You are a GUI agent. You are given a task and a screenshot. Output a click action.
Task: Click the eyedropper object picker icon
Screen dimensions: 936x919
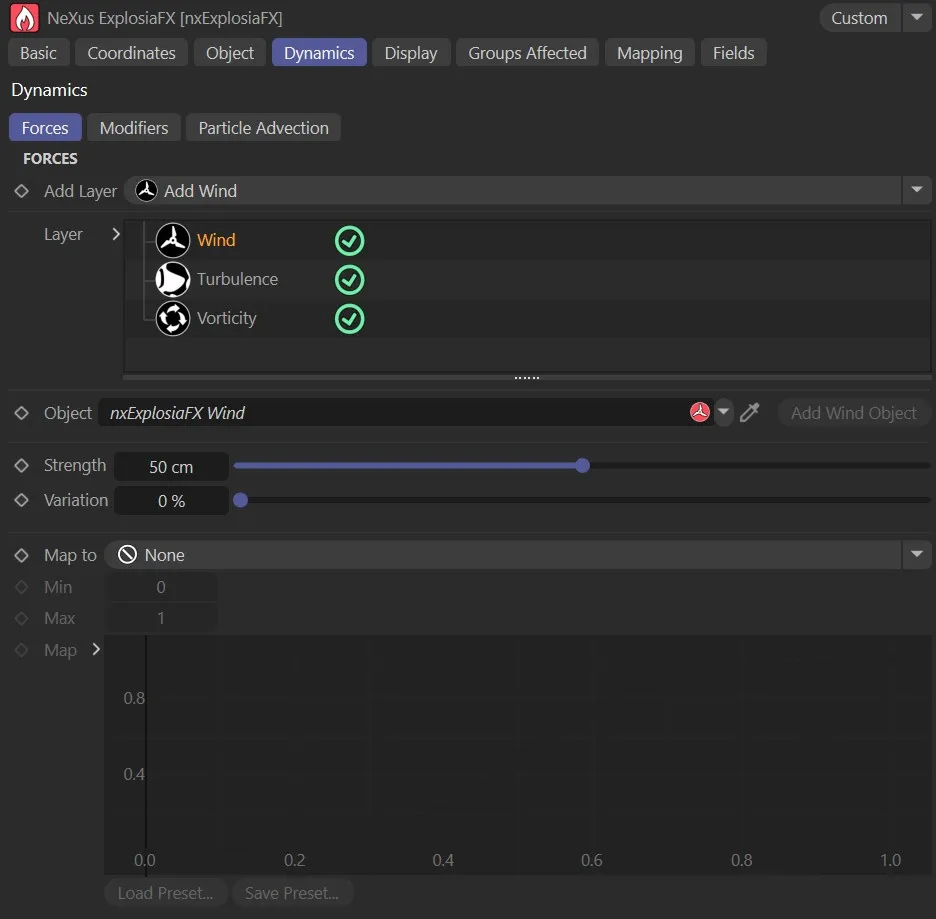point(749,413)
